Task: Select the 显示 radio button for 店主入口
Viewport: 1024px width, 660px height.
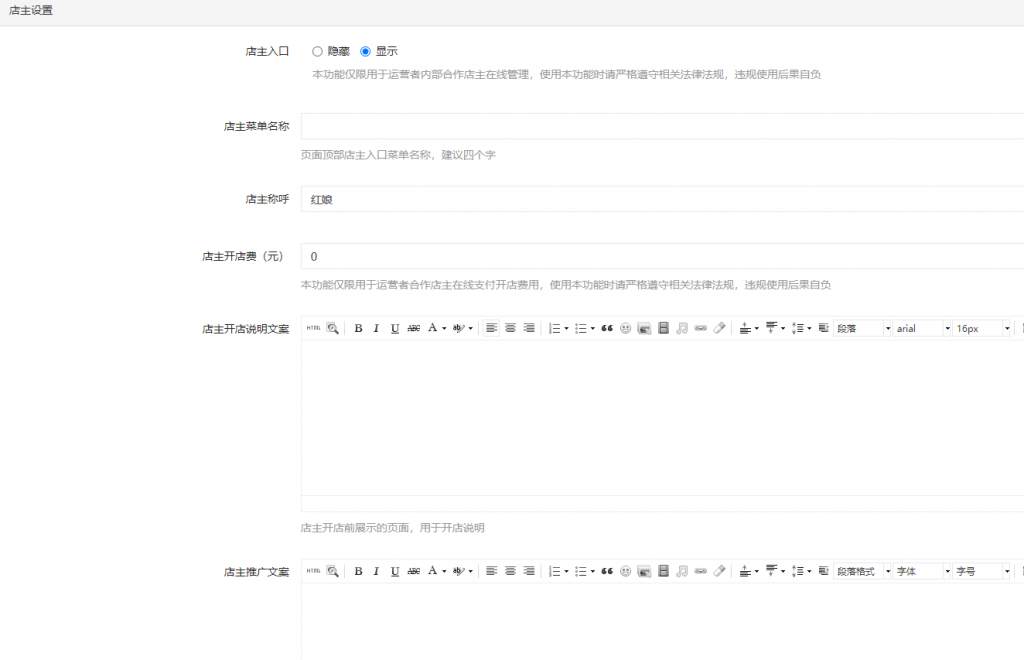Action: tap(365, 50)
